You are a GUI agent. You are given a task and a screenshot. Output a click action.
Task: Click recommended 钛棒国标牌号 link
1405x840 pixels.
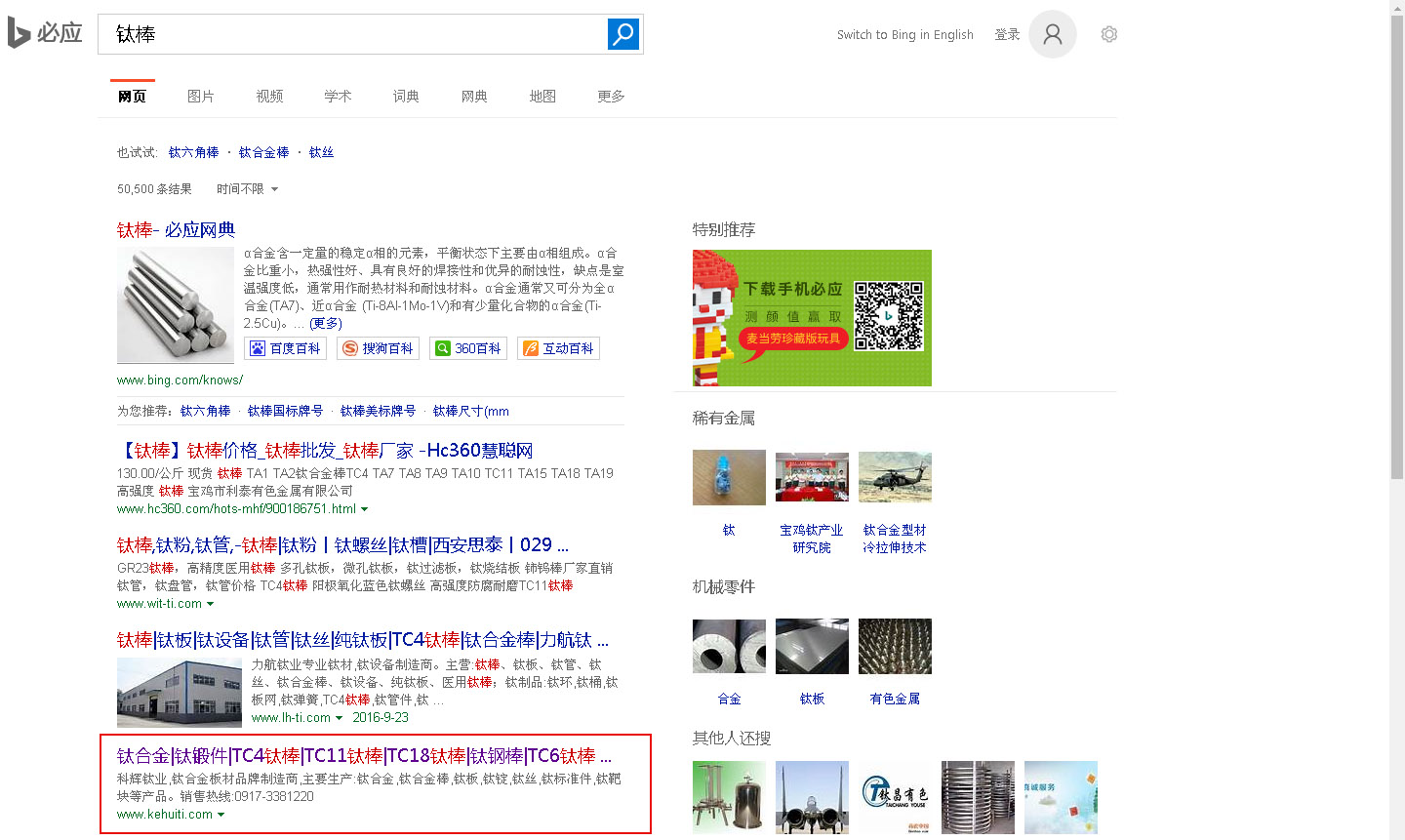tap(285, 411)
